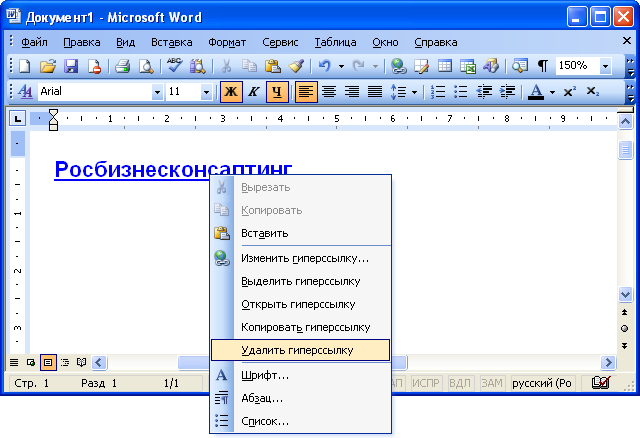This screenshot has width=640, height=438.
Task: Click the Copy toolbar icon
Action: (x=249, y=66)
